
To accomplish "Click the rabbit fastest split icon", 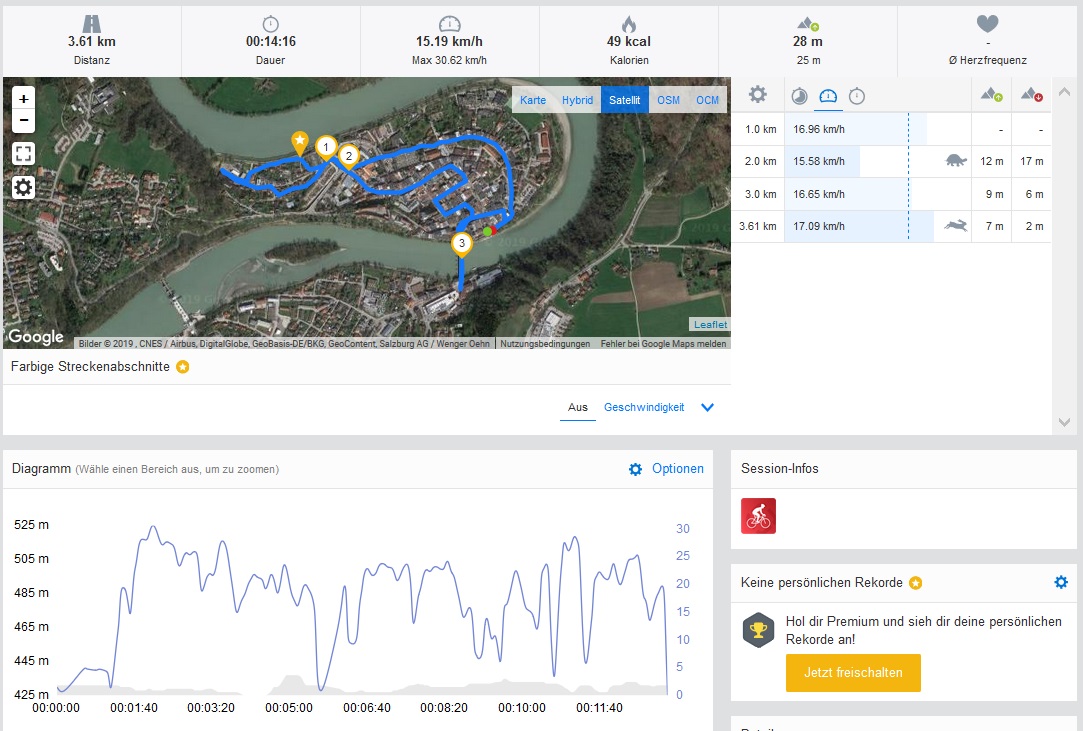I will [956, 226].
